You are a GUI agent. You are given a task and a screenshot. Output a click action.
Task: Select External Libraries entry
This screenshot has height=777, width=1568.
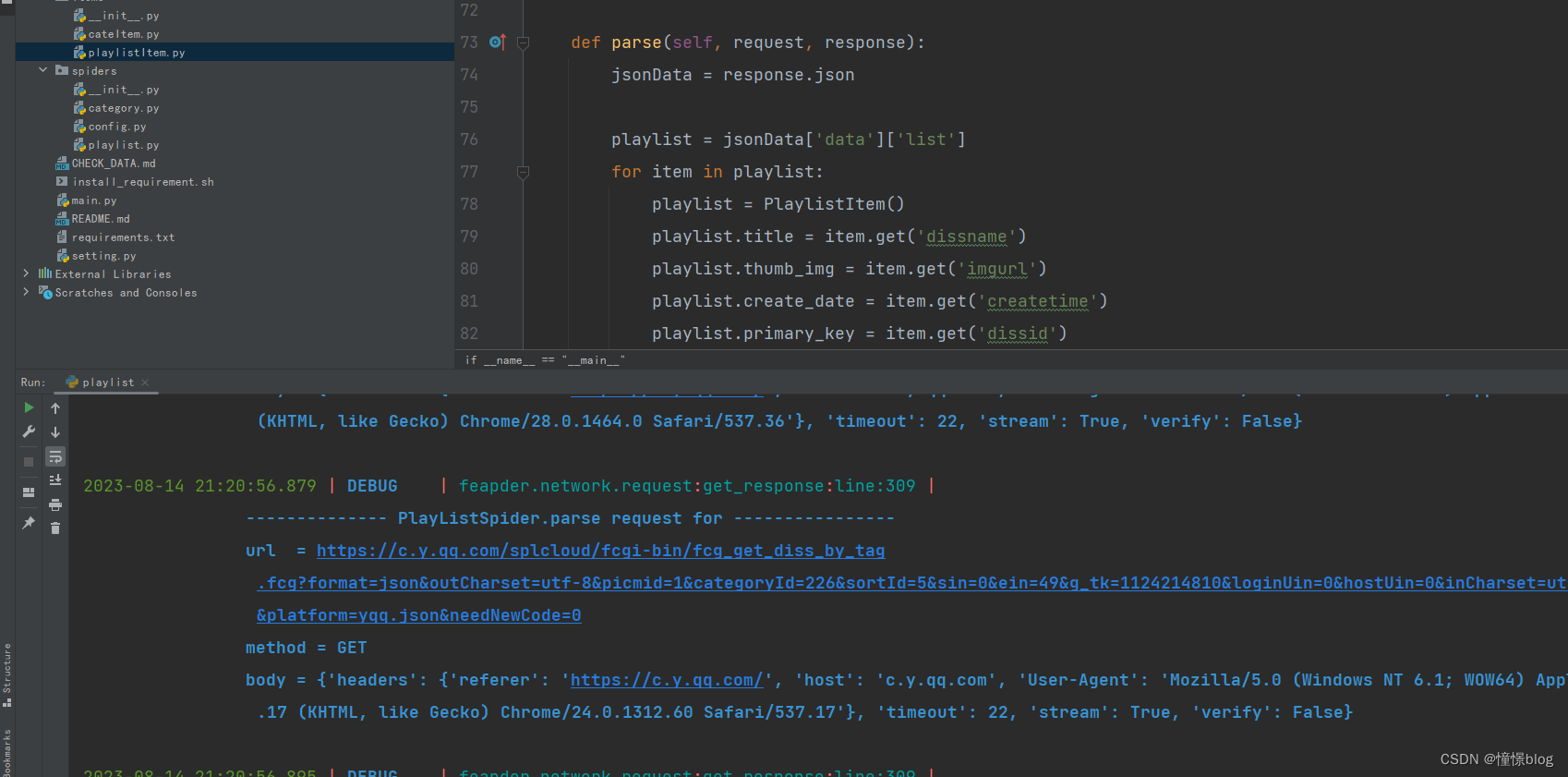point(113,274)
